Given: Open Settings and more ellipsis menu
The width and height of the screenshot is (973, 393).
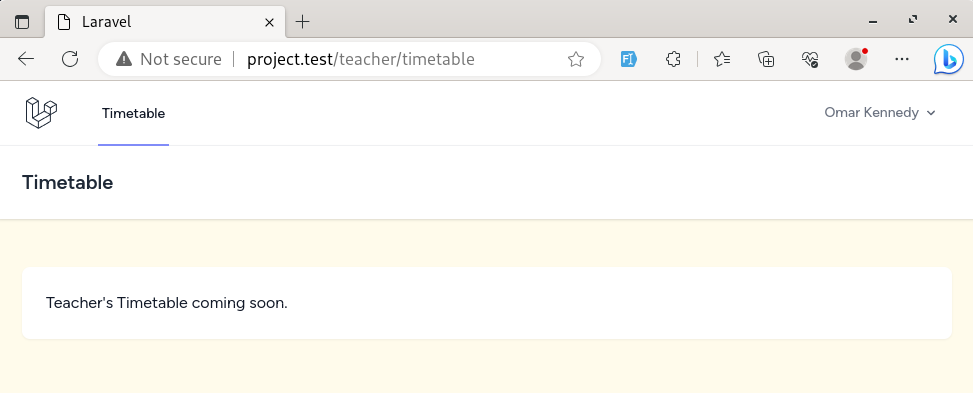Looking at the screenshot, I should point(902,59).
